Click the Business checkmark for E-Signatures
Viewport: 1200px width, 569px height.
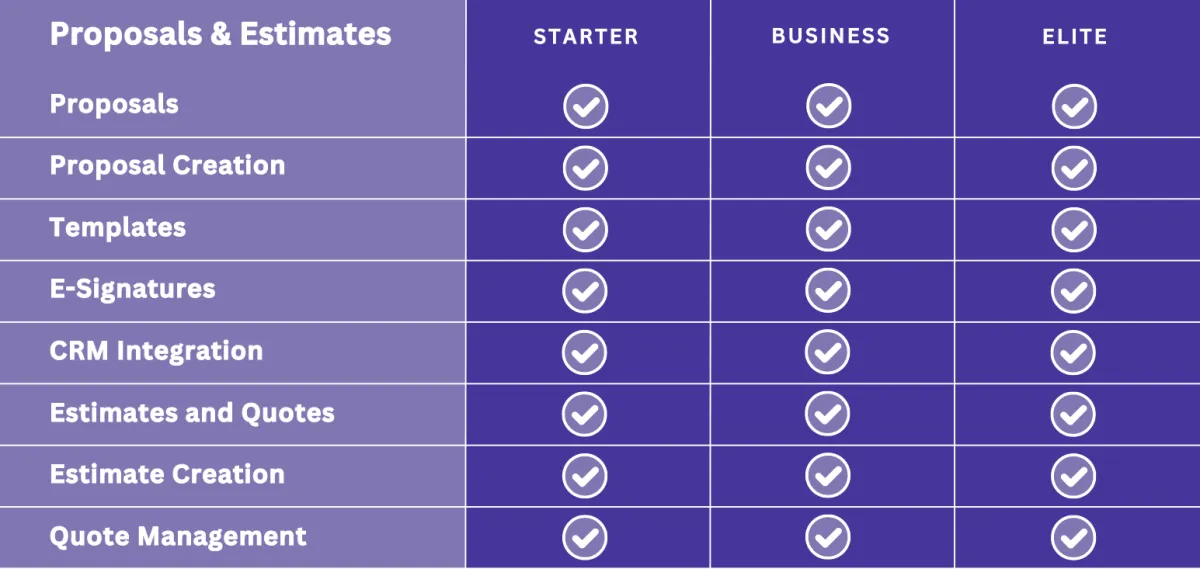829,291
